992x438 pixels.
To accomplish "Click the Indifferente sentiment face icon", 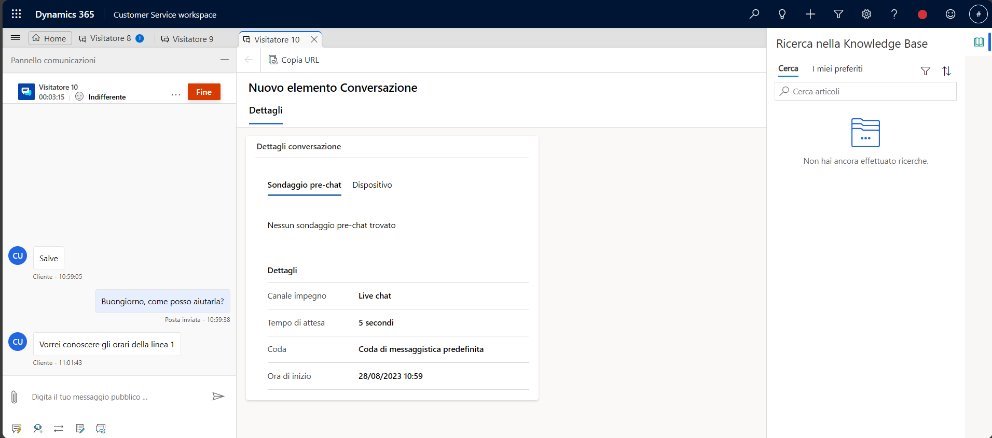I will pyautogui.click(x=79, y=97).
